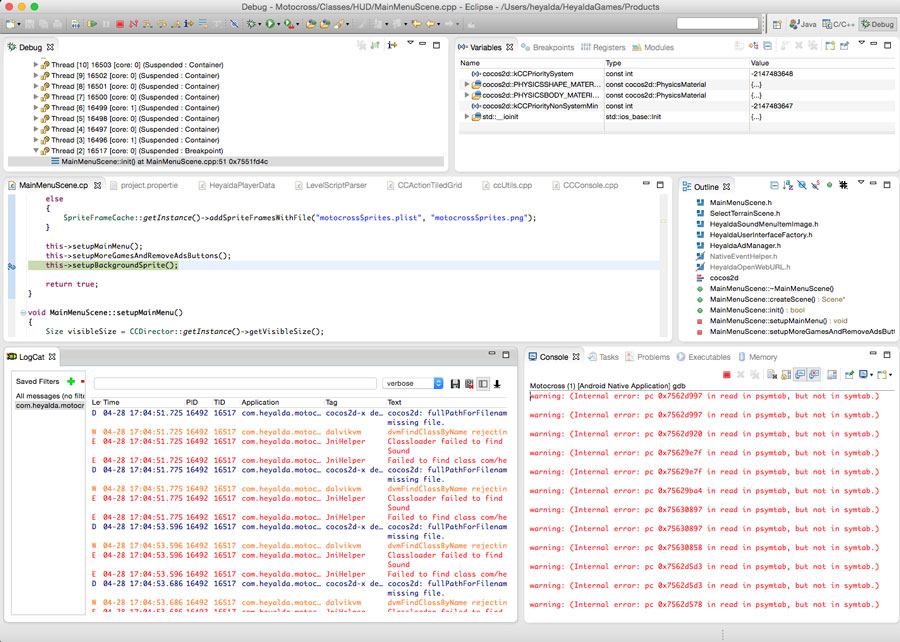Click Collapse All icon in Variables view

click(x=767, y=46)
